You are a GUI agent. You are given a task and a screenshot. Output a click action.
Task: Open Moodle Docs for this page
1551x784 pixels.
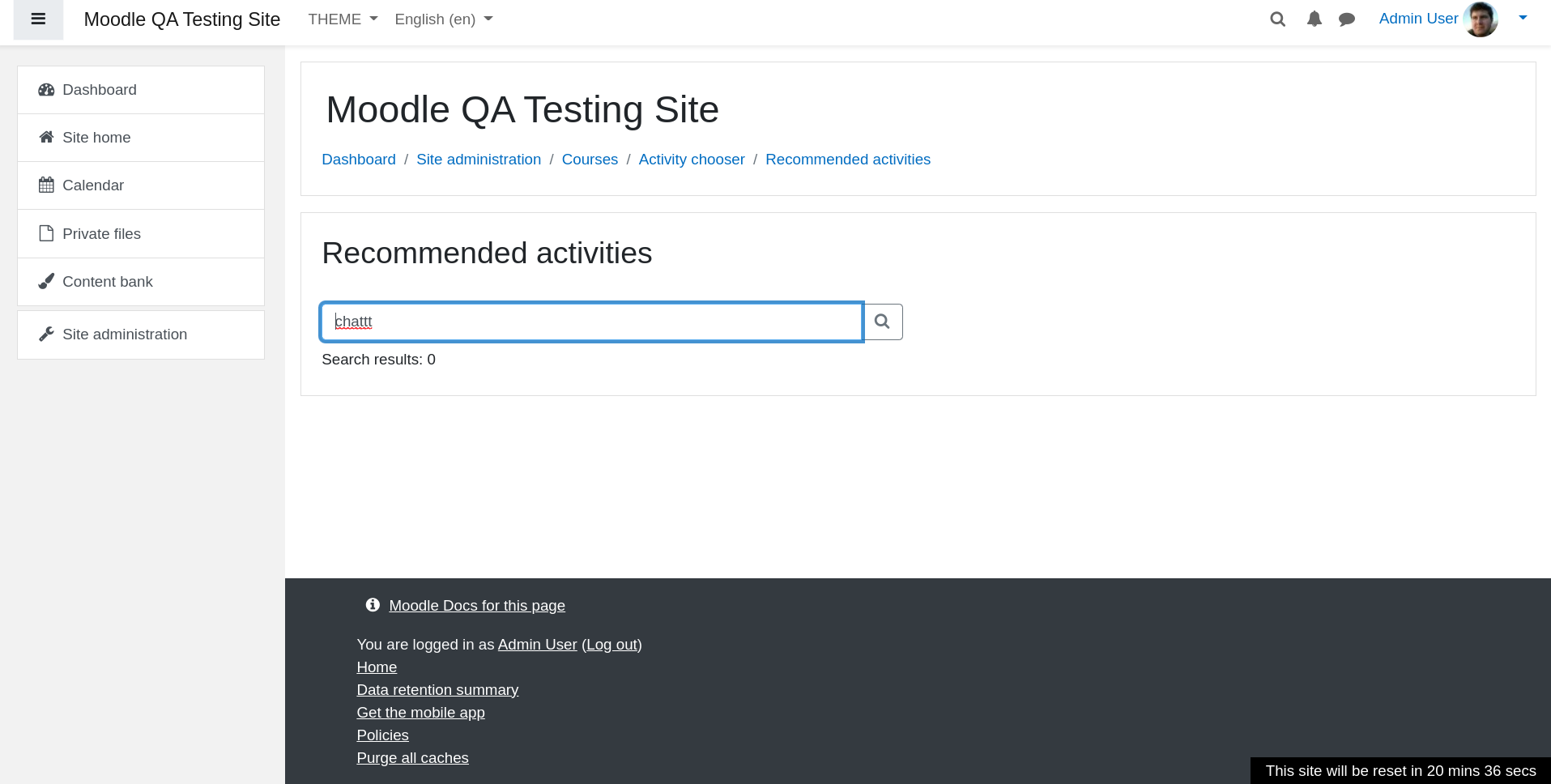coord(477,606)
